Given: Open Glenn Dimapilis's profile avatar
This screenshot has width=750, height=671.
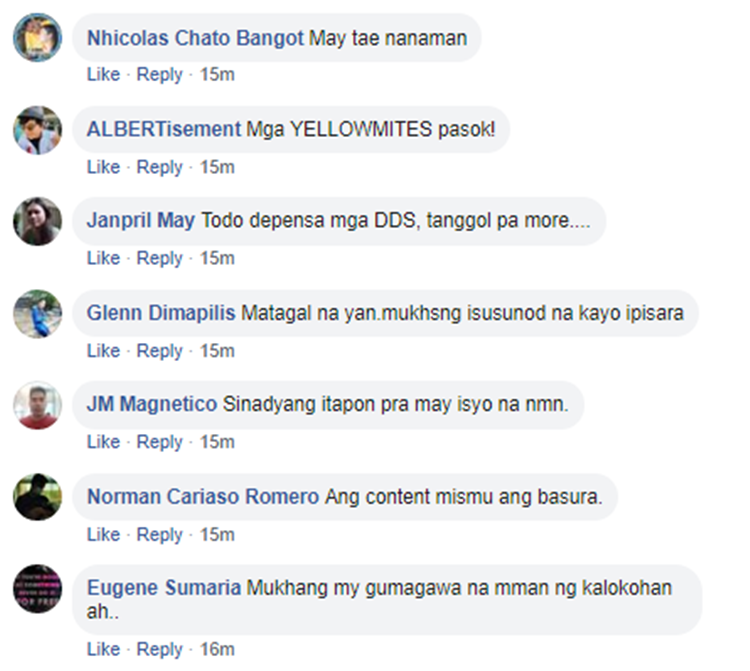Looking at the screenshot, I should click(37, 314).
